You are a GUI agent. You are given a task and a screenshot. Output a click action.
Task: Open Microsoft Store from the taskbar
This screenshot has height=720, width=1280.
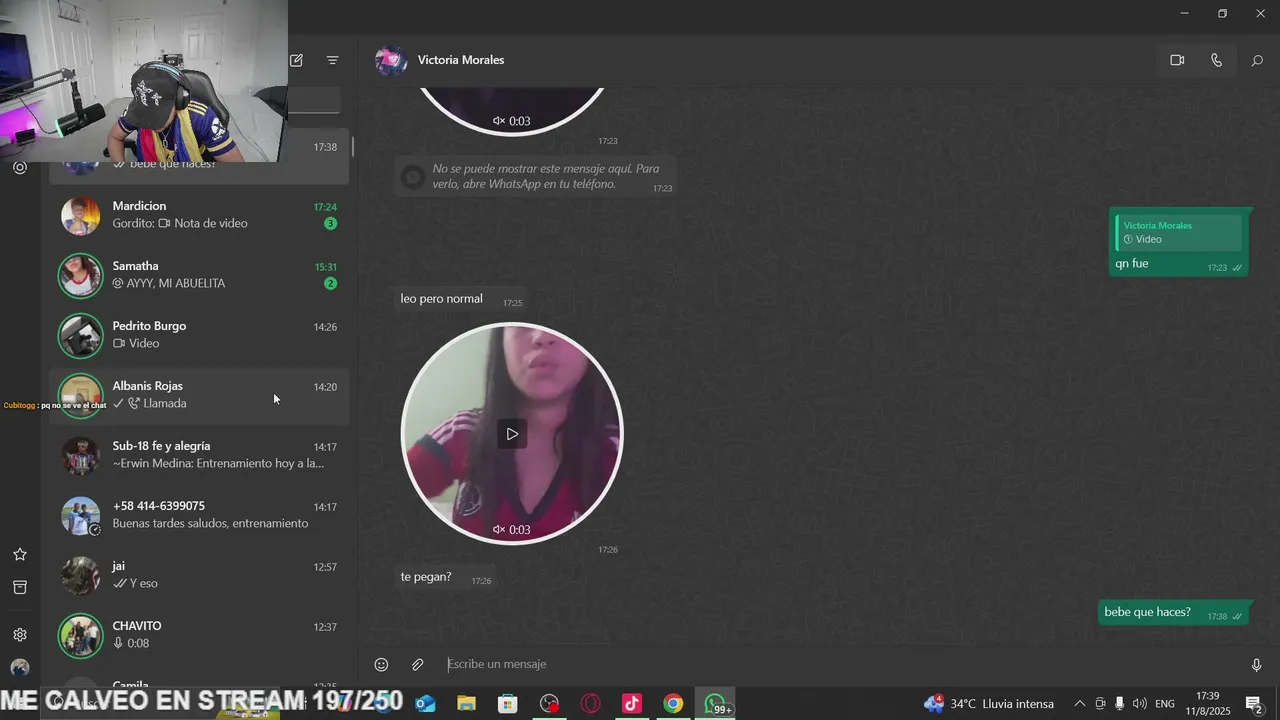508,704
